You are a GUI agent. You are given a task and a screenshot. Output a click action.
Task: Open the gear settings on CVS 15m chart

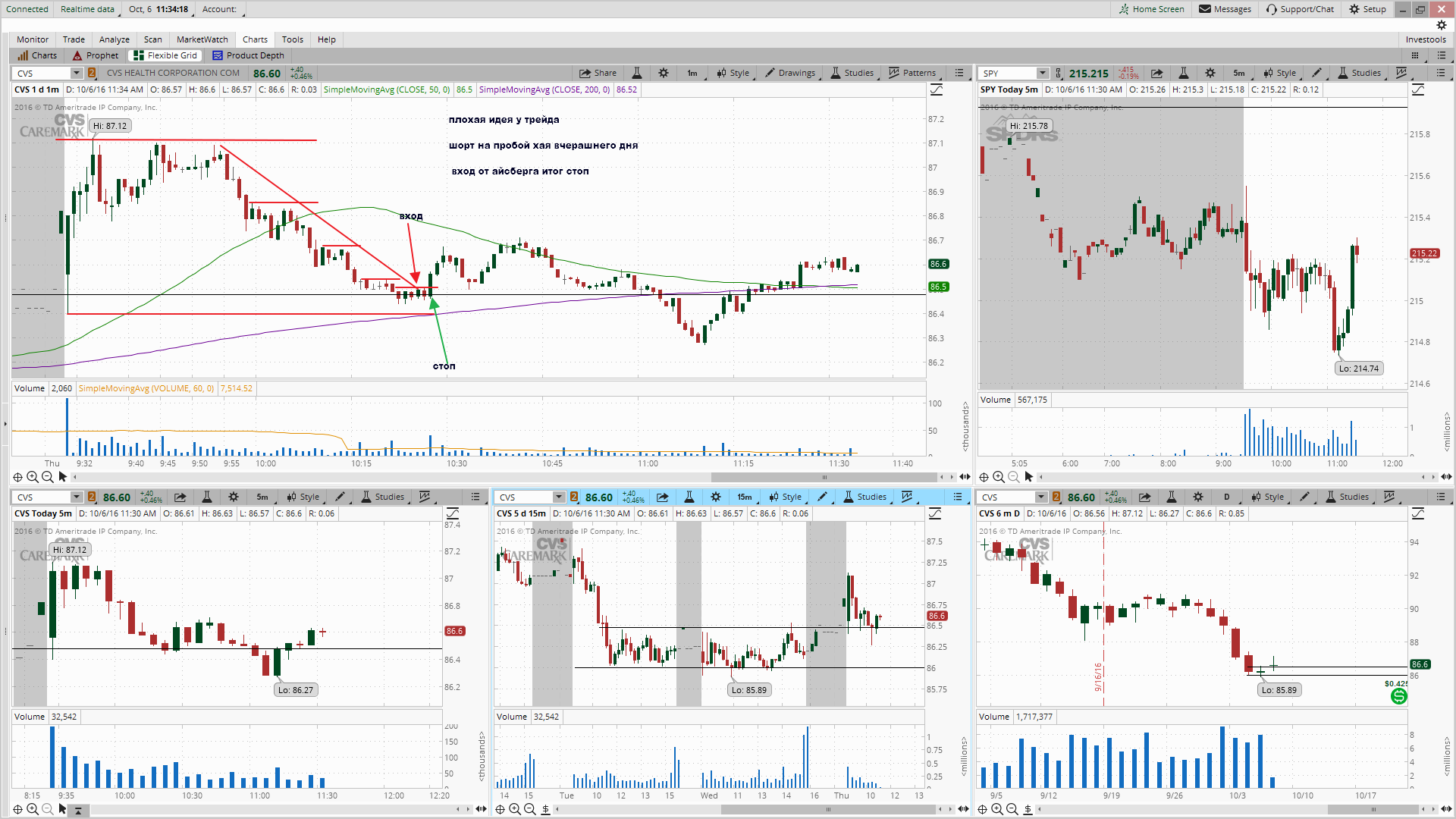point(716,497)
